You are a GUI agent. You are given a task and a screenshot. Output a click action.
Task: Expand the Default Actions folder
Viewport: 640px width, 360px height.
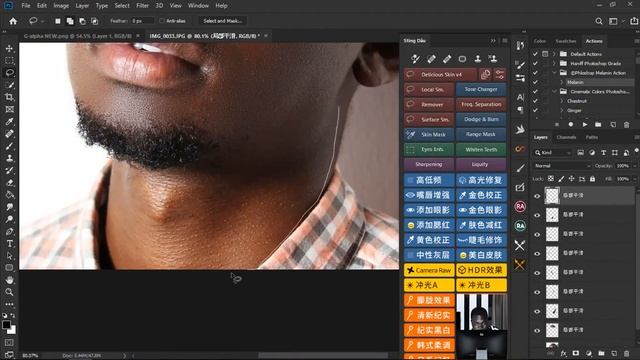(x=554, y=54)
